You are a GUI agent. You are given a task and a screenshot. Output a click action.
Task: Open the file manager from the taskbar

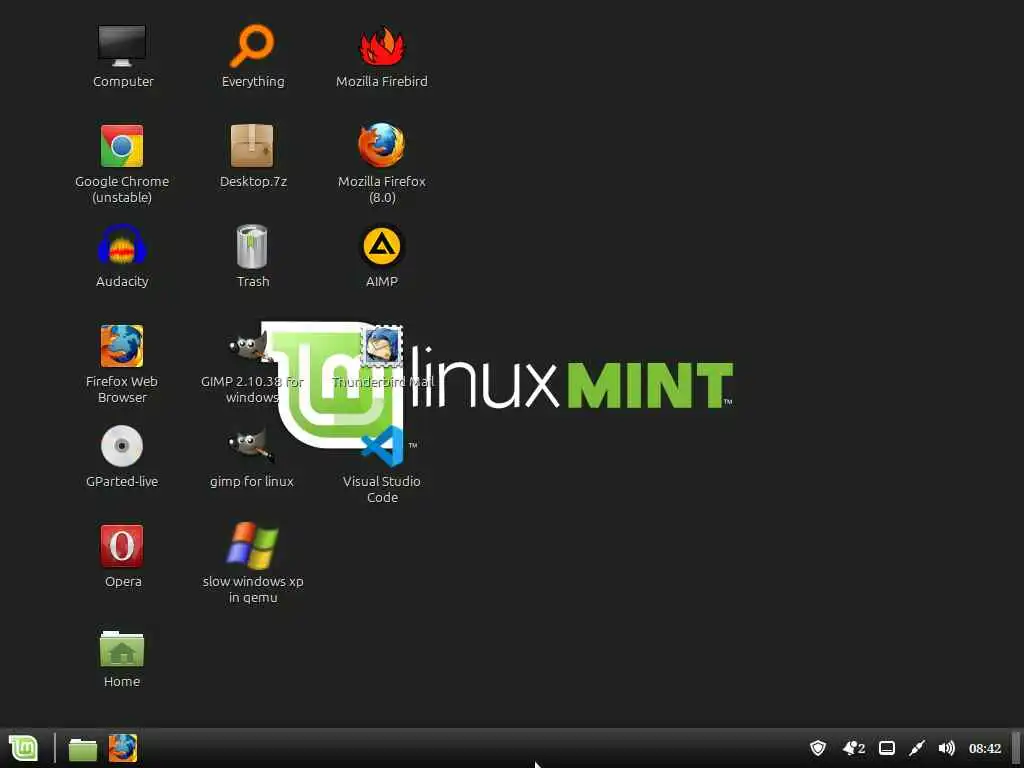click(x=83, y=749)
